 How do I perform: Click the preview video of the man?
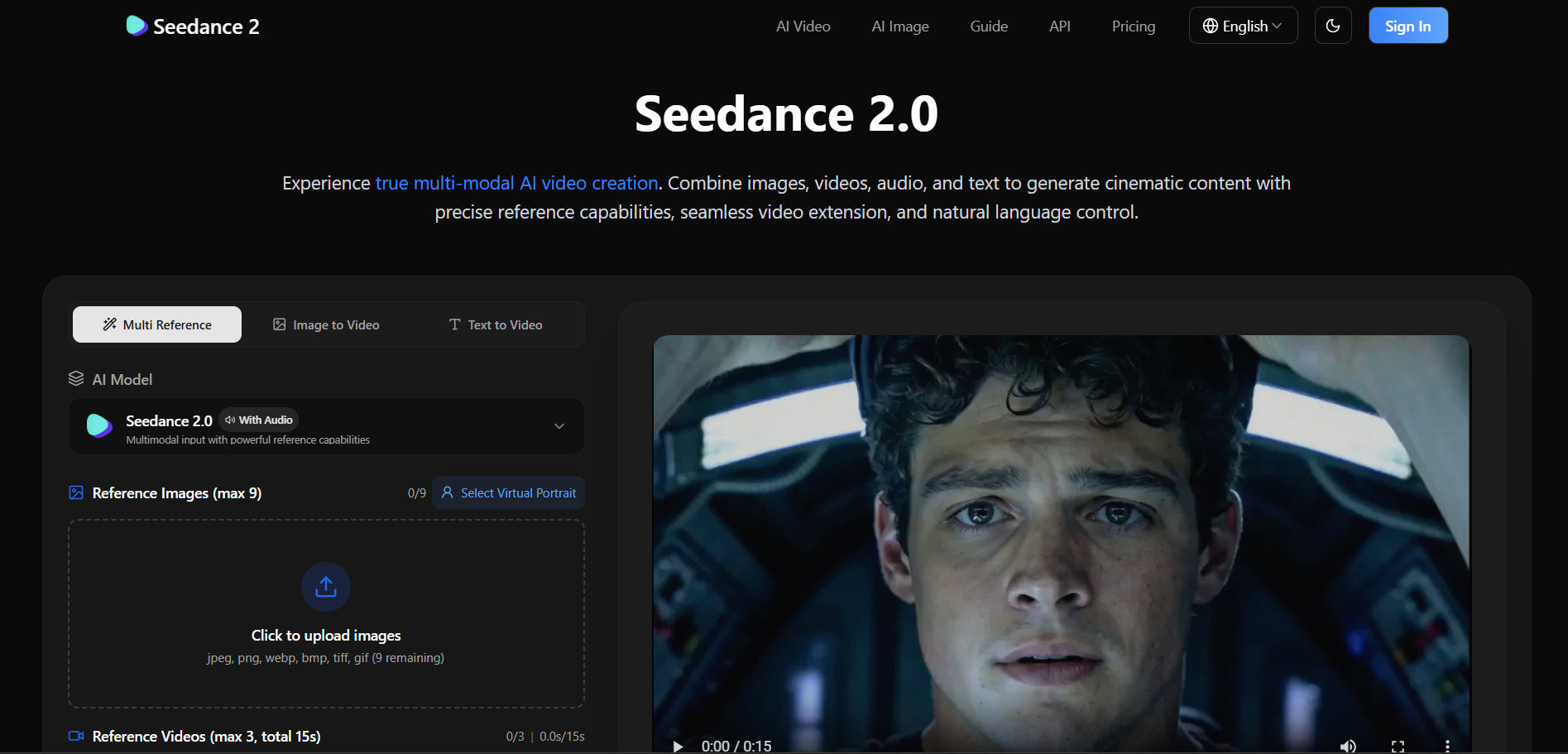point(1062,544)
